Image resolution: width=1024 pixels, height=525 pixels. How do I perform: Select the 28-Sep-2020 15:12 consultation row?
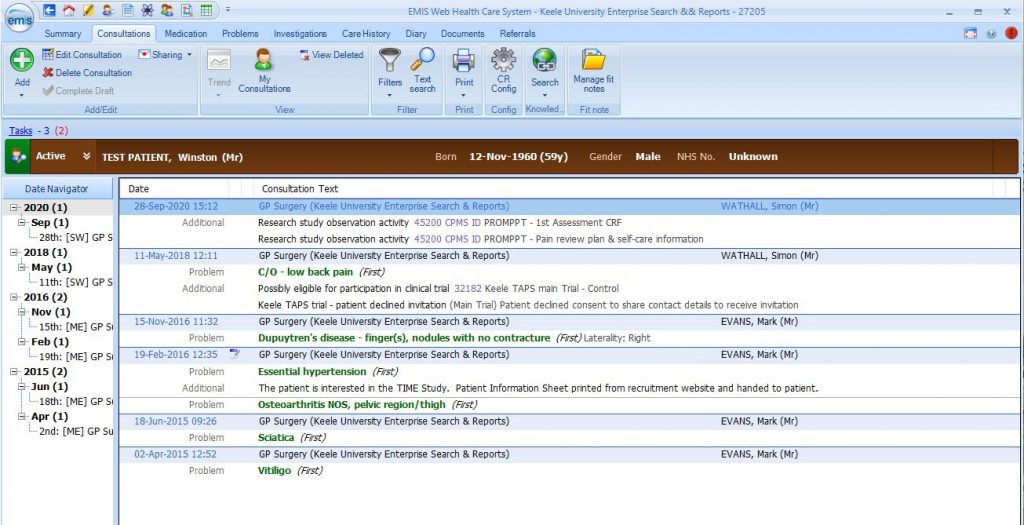(569, 206)
